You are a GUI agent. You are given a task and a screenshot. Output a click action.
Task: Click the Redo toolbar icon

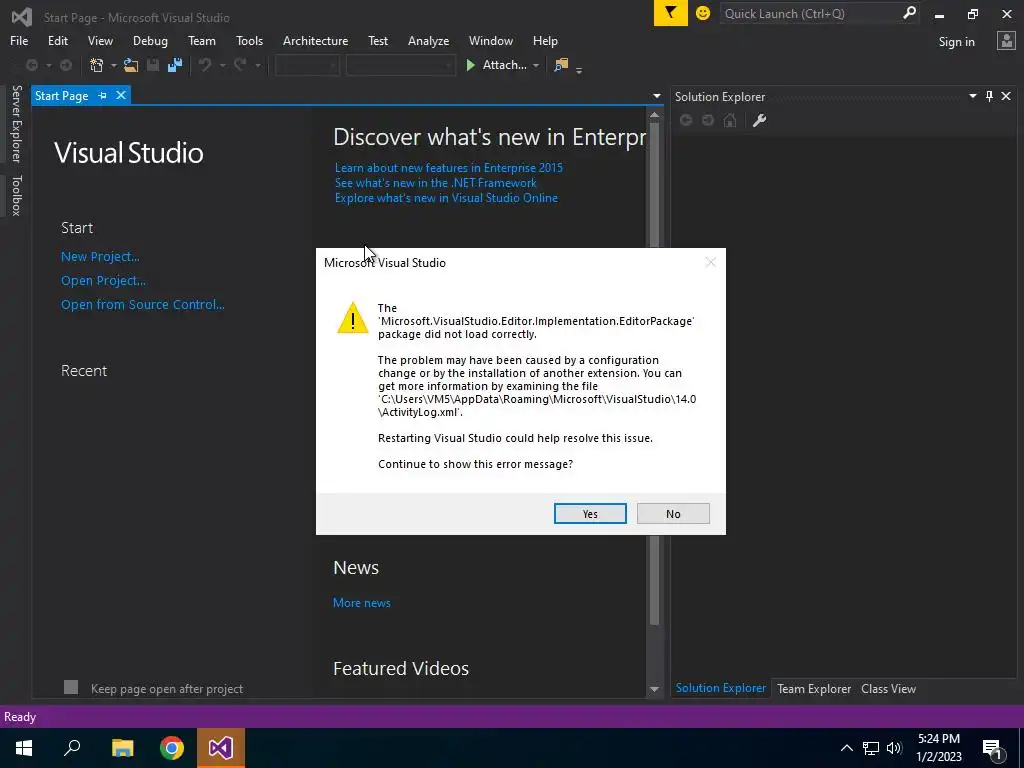click(x=240, y=65)
